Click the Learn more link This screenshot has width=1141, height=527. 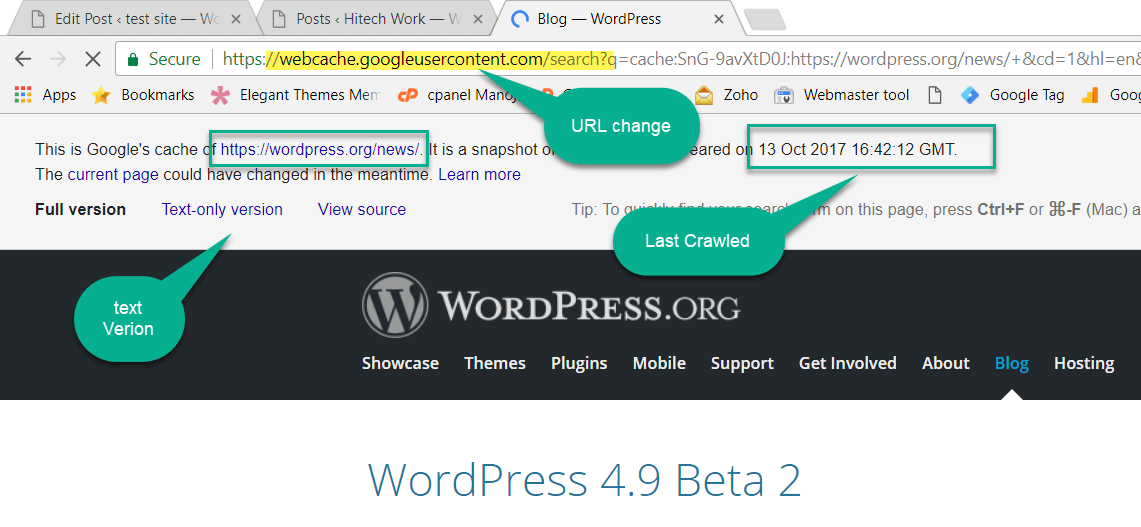[x=480, y=175]
